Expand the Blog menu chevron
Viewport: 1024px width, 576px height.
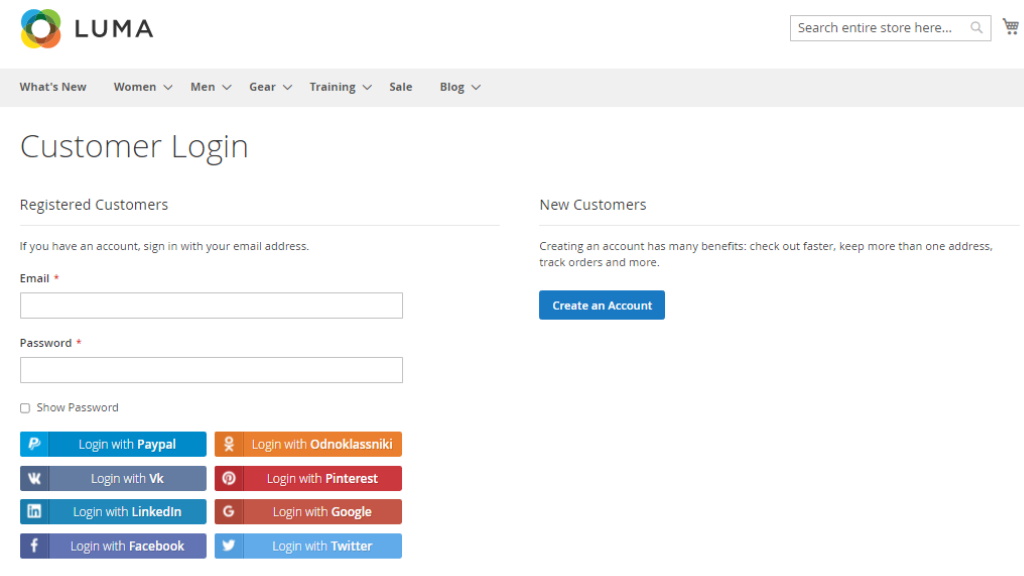pos(476,88)
